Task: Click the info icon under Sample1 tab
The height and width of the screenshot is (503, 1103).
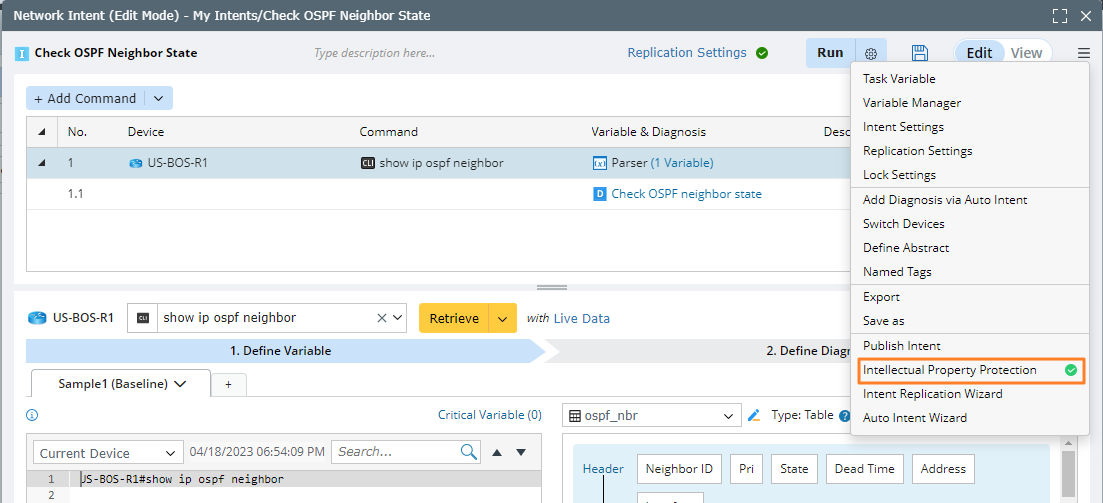Action: pyautogui.click(x=32, y=415)
